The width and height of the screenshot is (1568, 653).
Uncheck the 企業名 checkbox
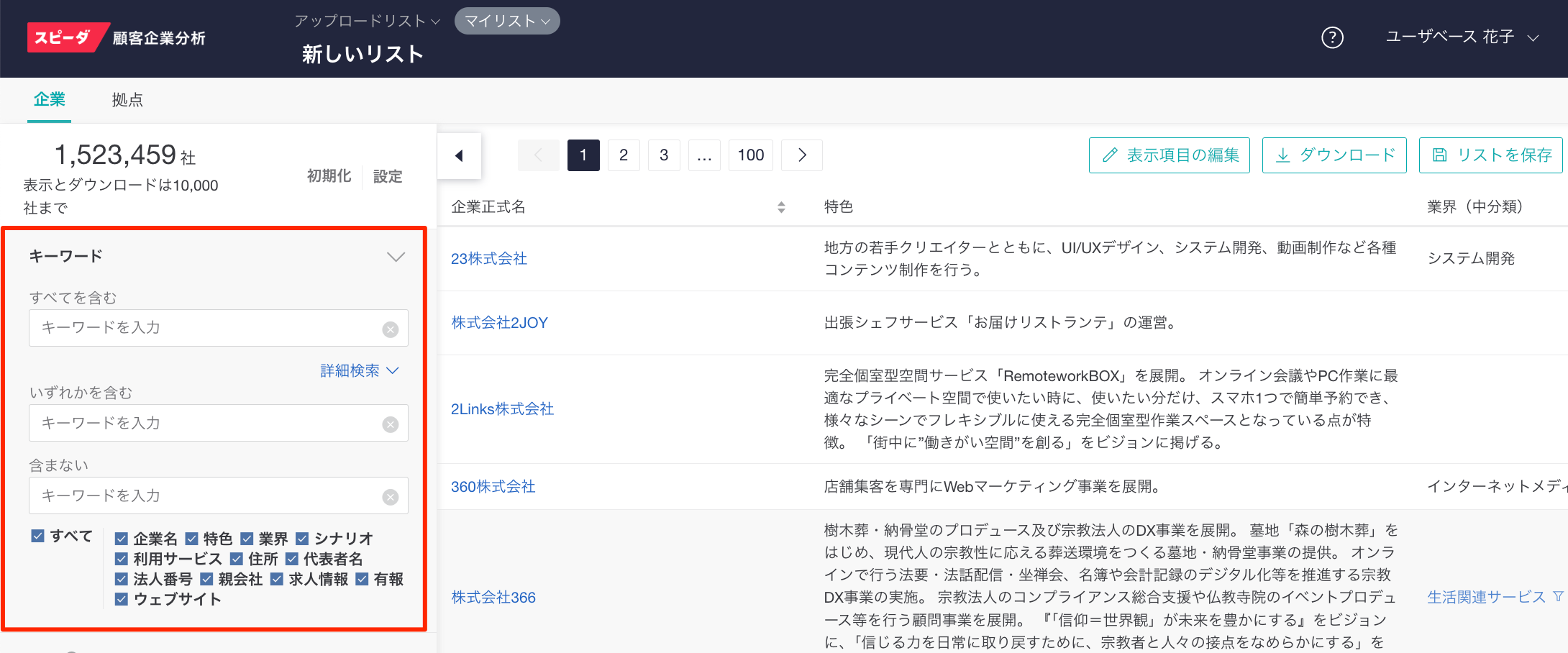[x=120, y=538]
